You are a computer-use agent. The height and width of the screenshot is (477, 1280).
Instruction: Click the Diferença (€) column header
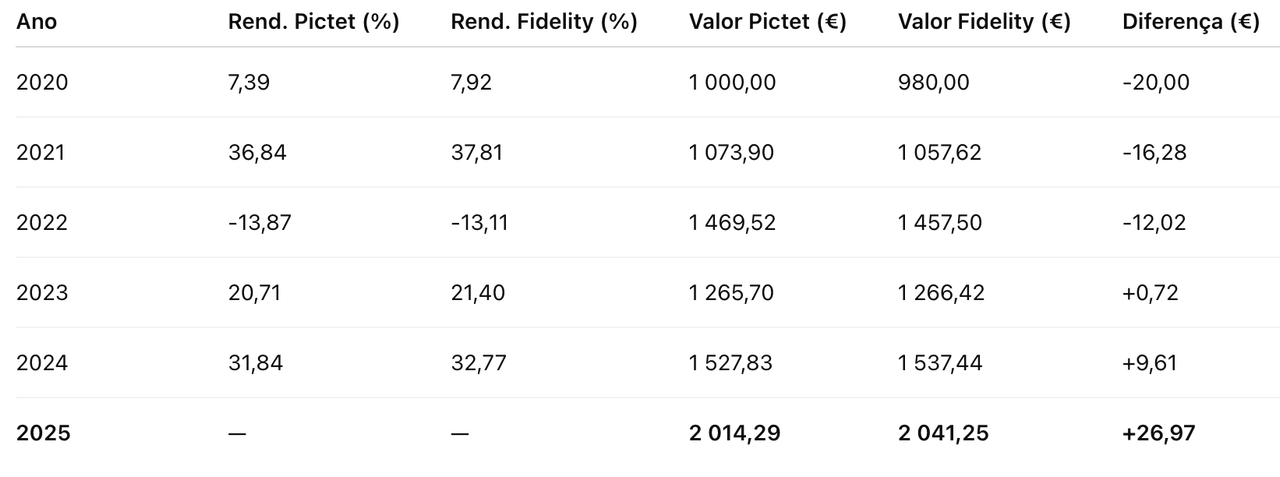[1190, 22]
